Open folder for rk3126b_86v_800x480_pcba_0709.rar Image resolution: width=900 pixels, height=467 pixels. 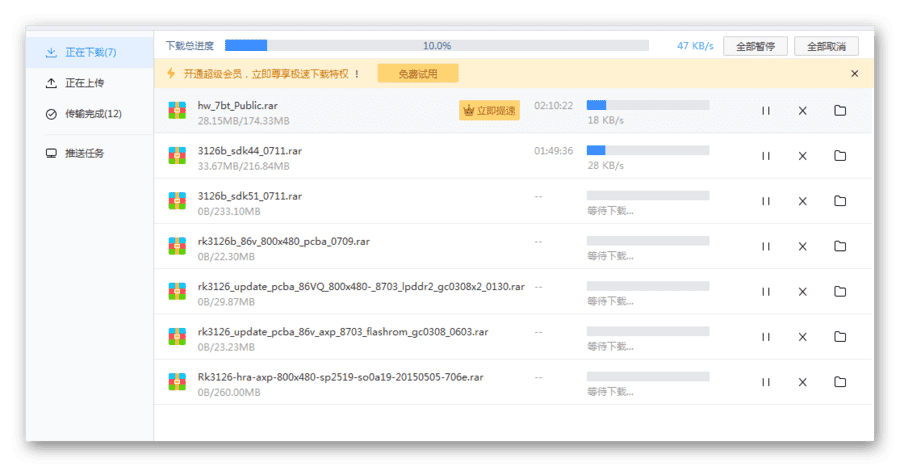click(x=840, y=246)
